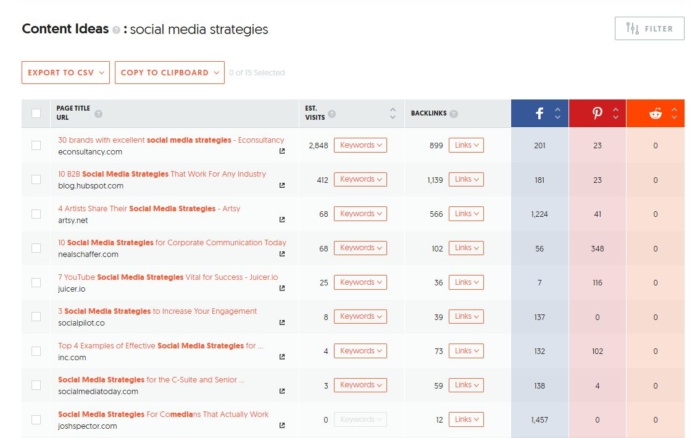Expand Keywords dropdown for econsultancy.com
The width and height of the screenshot is (700, 438).
click(x=360, y=145)
